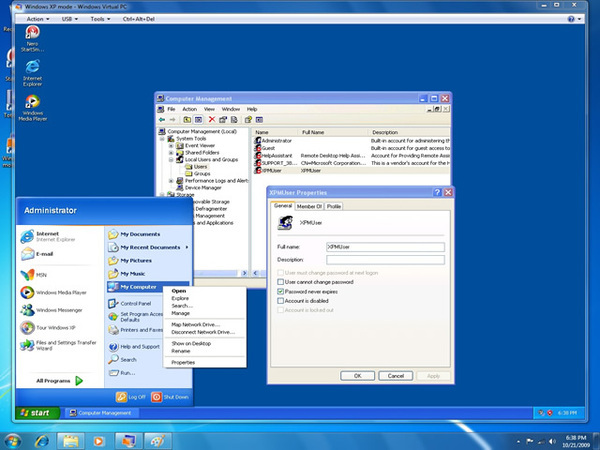600x450 pixels.
Task: Open File menu in Computer Management
Action: (171, 109)
